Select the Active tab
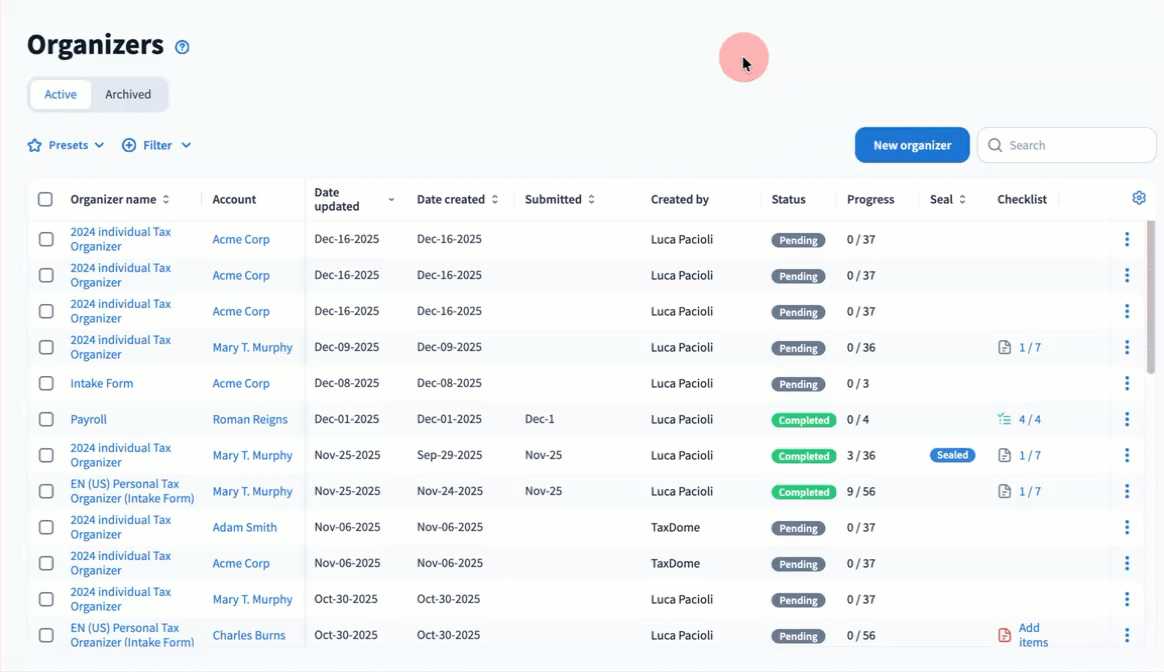The height and width of the screenshot is (672, 1164). [60, 94]
